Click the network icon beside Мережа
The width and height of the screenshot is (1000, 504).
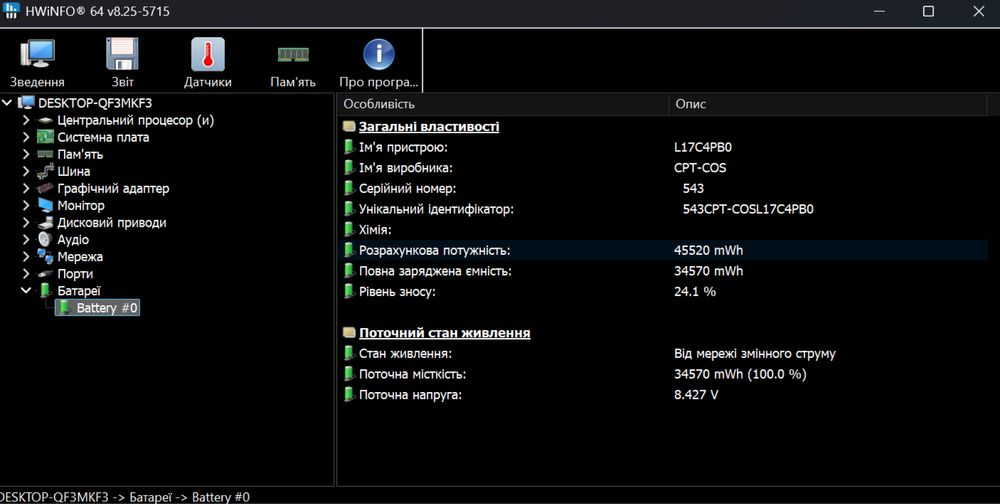click(45, 256)
